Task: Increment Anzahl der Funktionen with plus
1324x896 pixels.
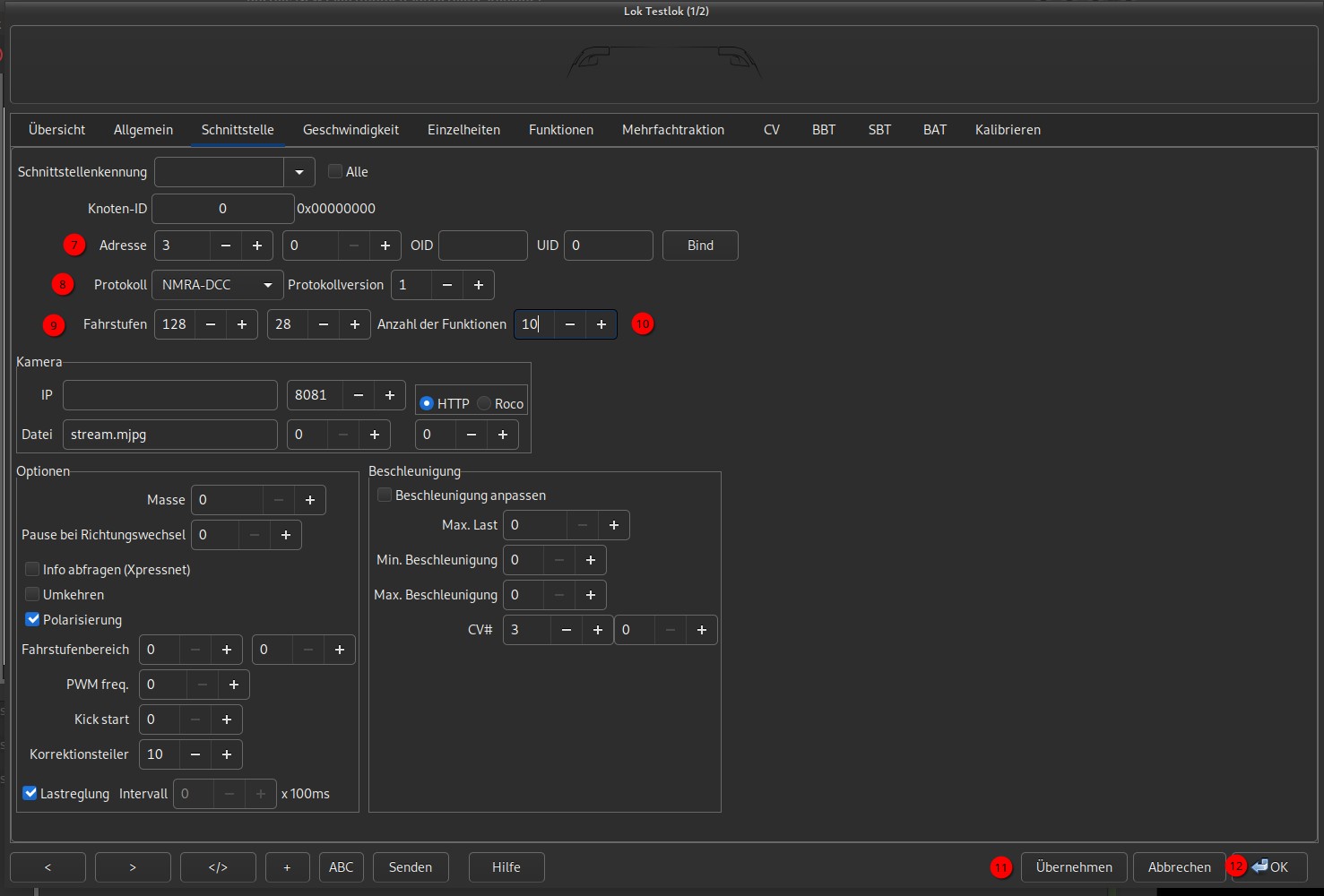Action: [x=601, y=324]
